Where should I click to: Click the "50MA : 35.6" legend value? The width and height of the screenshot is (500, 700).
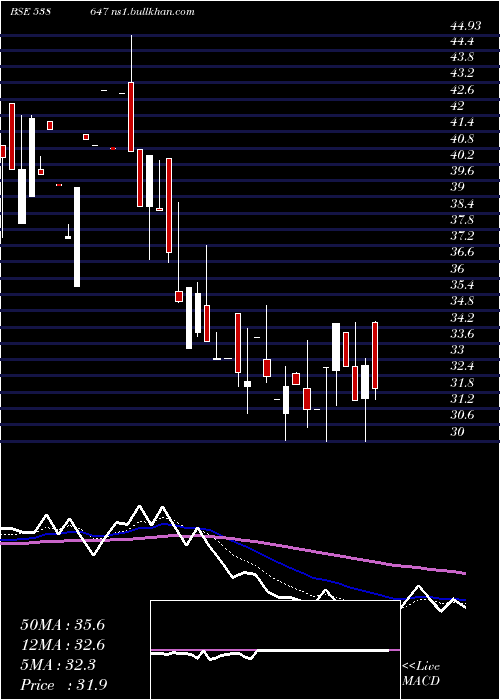pos(63,625)
